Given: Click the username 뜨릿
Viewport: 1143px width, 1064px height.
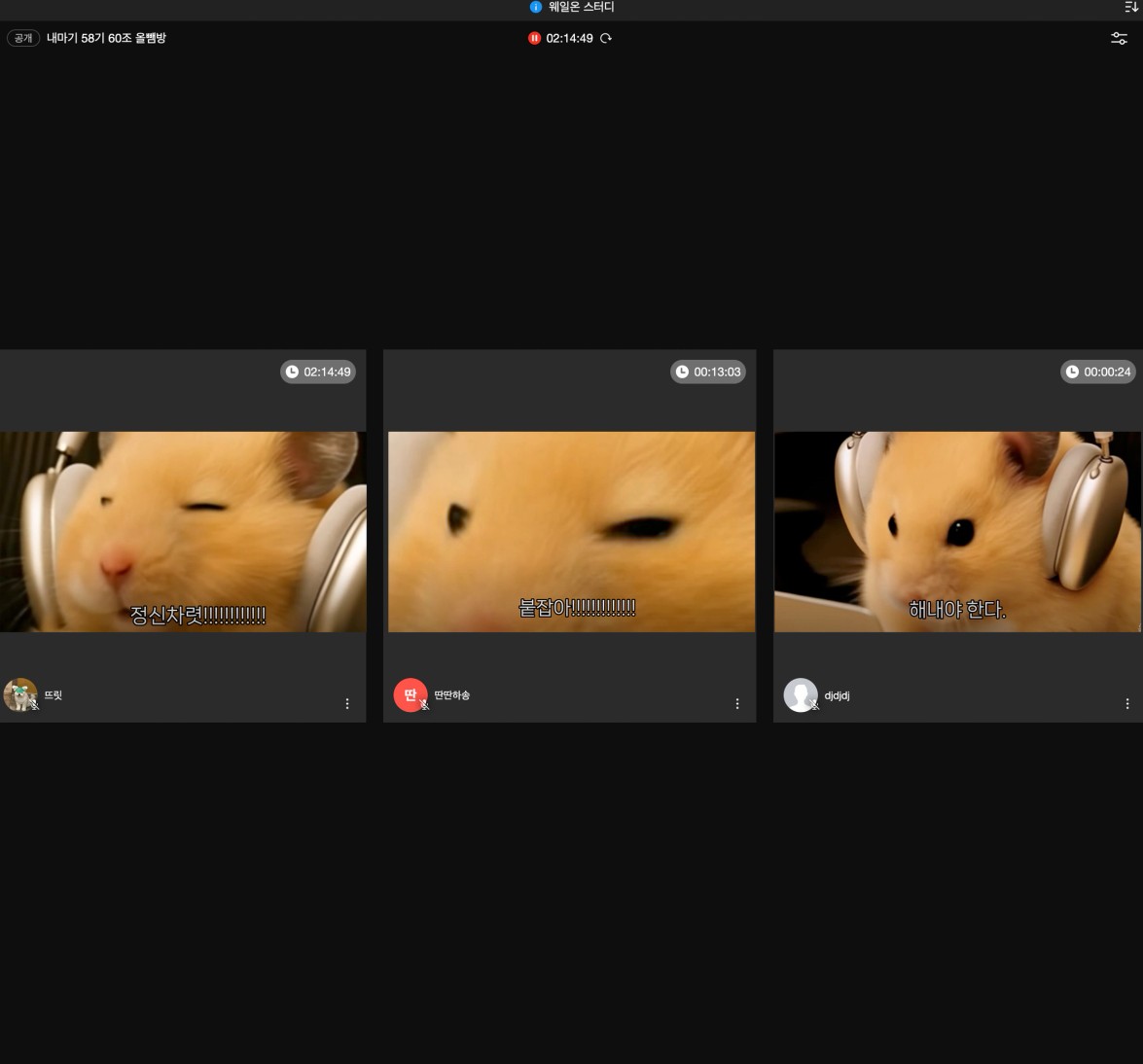Looking at the screenshot, I should tap(54, 695).
